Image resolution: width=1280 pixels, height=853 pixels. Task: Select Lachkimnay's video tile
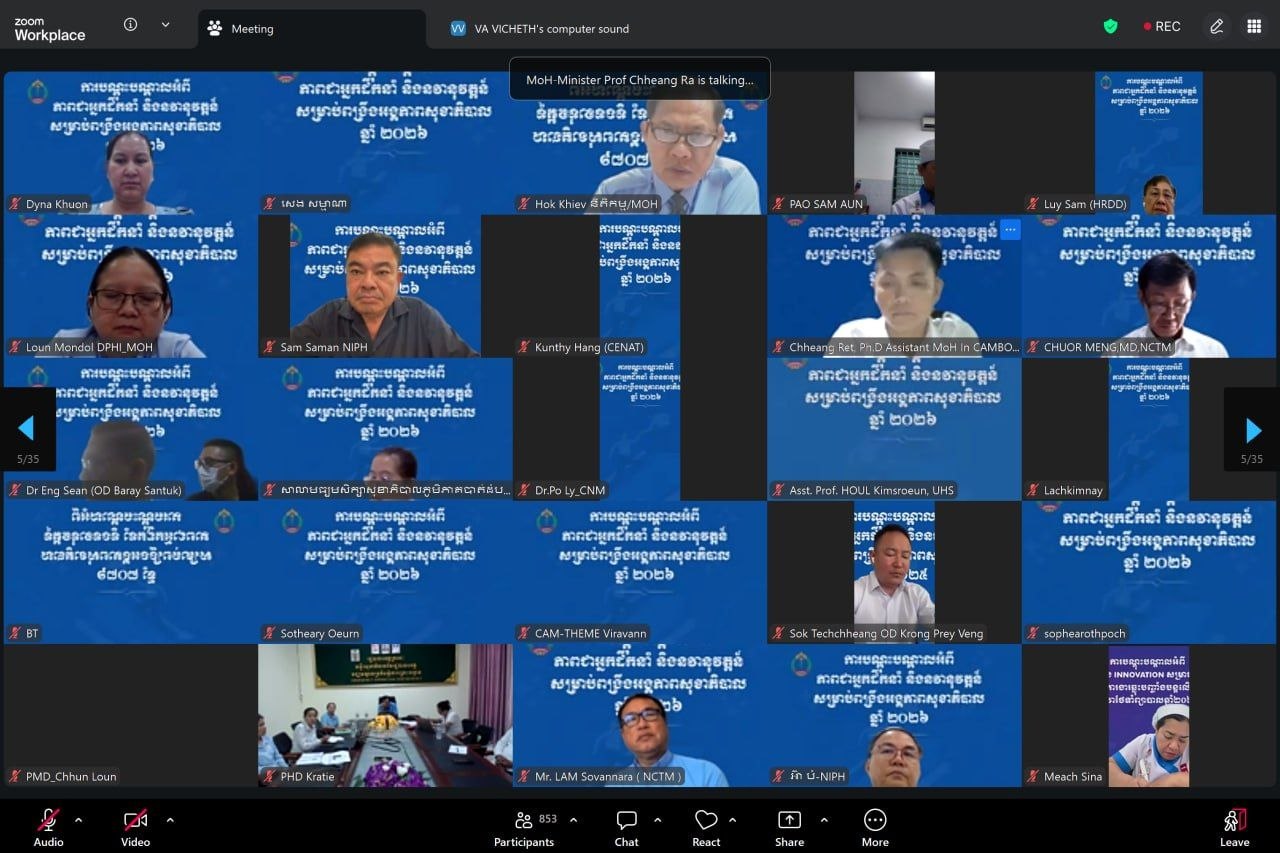click(1149, 429)
